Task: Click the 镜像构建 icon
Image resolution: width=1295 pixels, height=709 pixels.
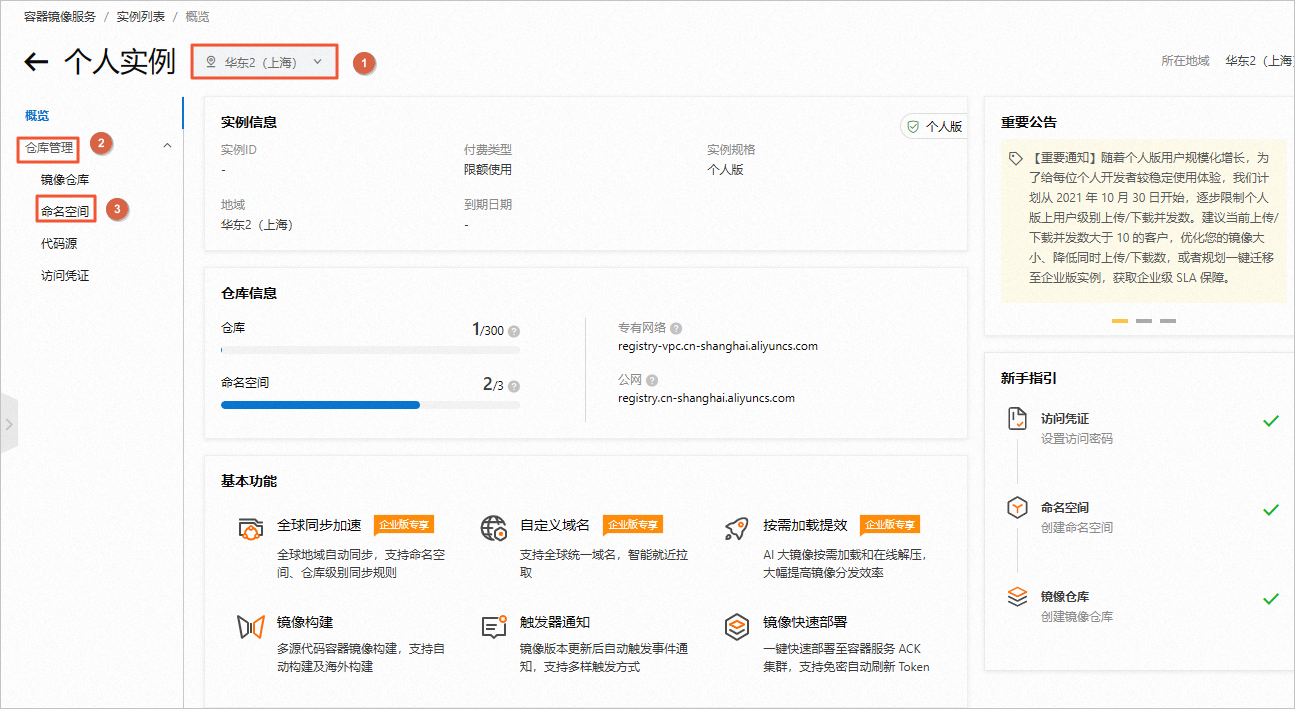Action: (250, 627)
